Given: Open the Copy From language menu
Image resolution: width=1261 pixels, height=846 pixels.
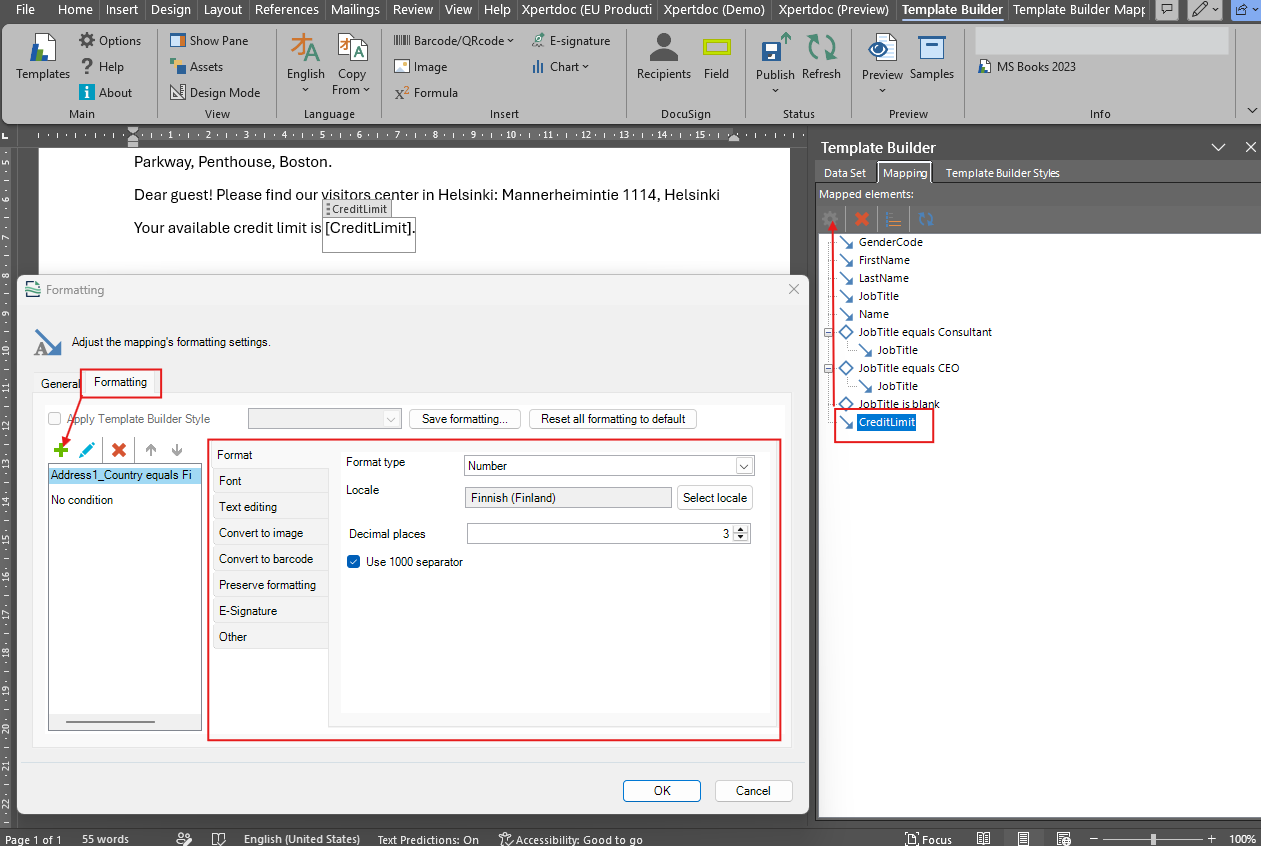Looking at the screenshot, I should pos(351,66).
